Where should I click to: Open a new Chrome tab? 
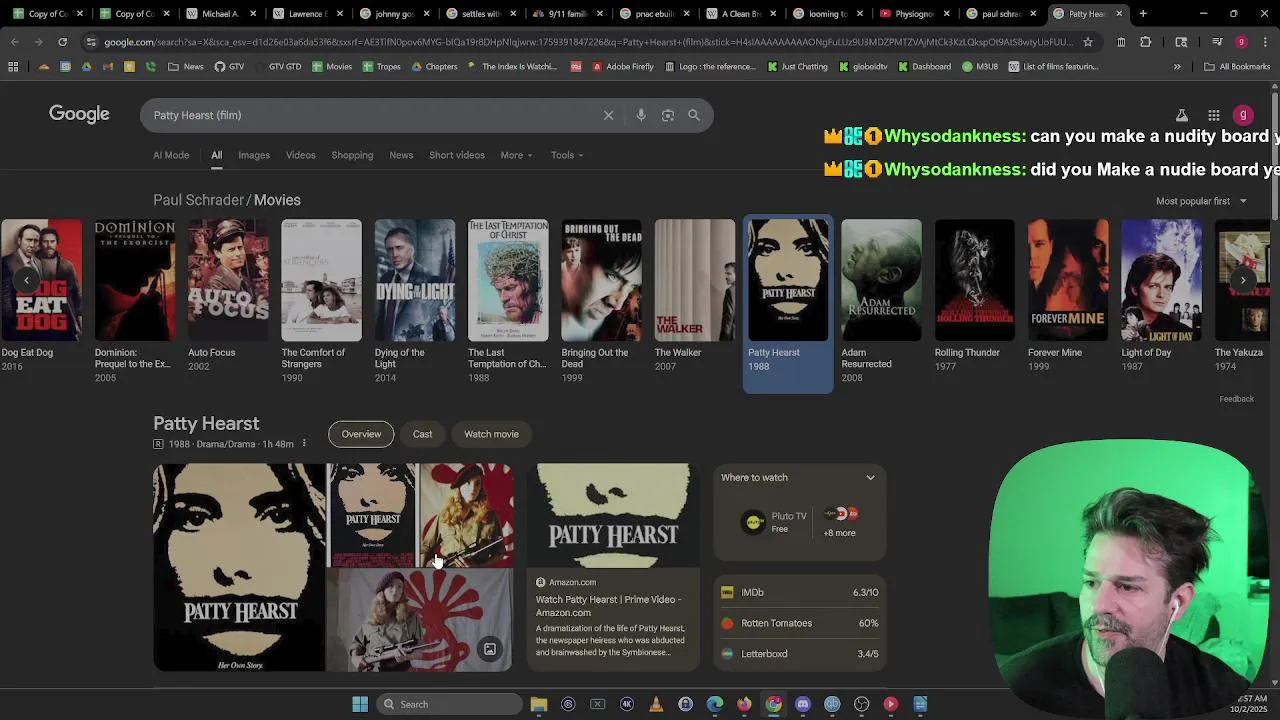pos(1143,14)
